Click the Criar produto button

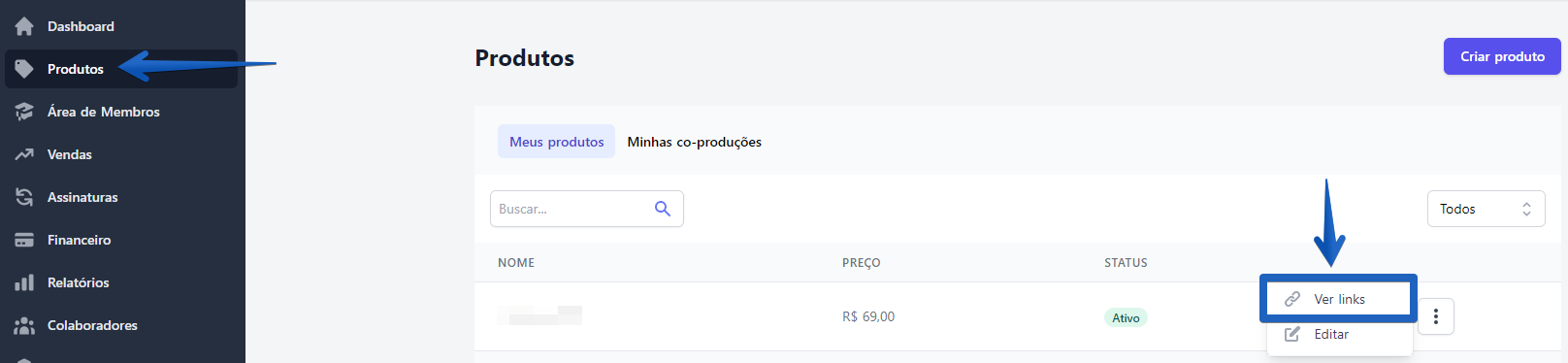point(1502,56)
